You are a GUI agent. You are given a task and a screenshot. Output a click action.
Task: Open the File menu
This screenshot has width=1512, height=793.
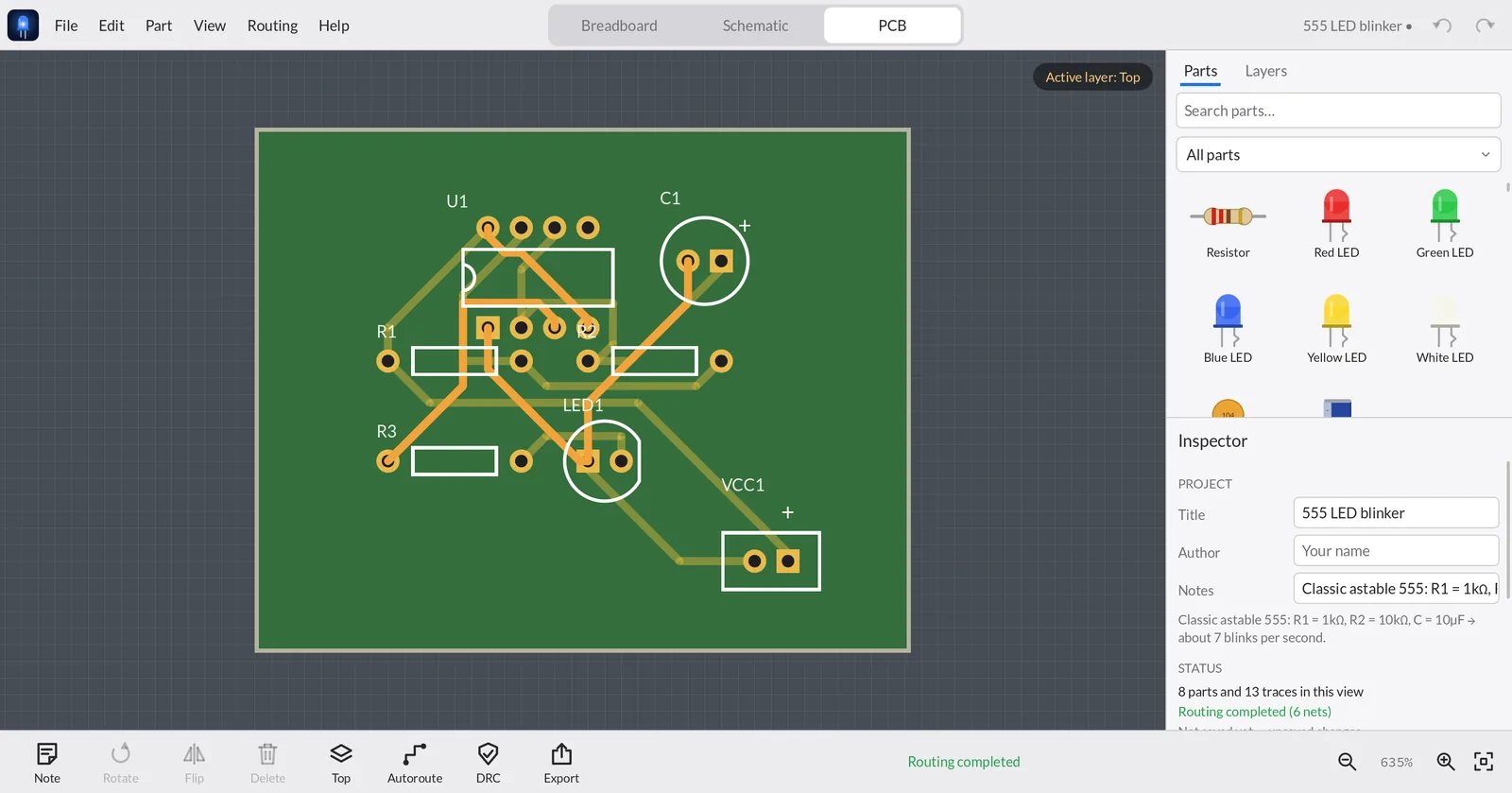pyautogui.click(x=66, y=26)
